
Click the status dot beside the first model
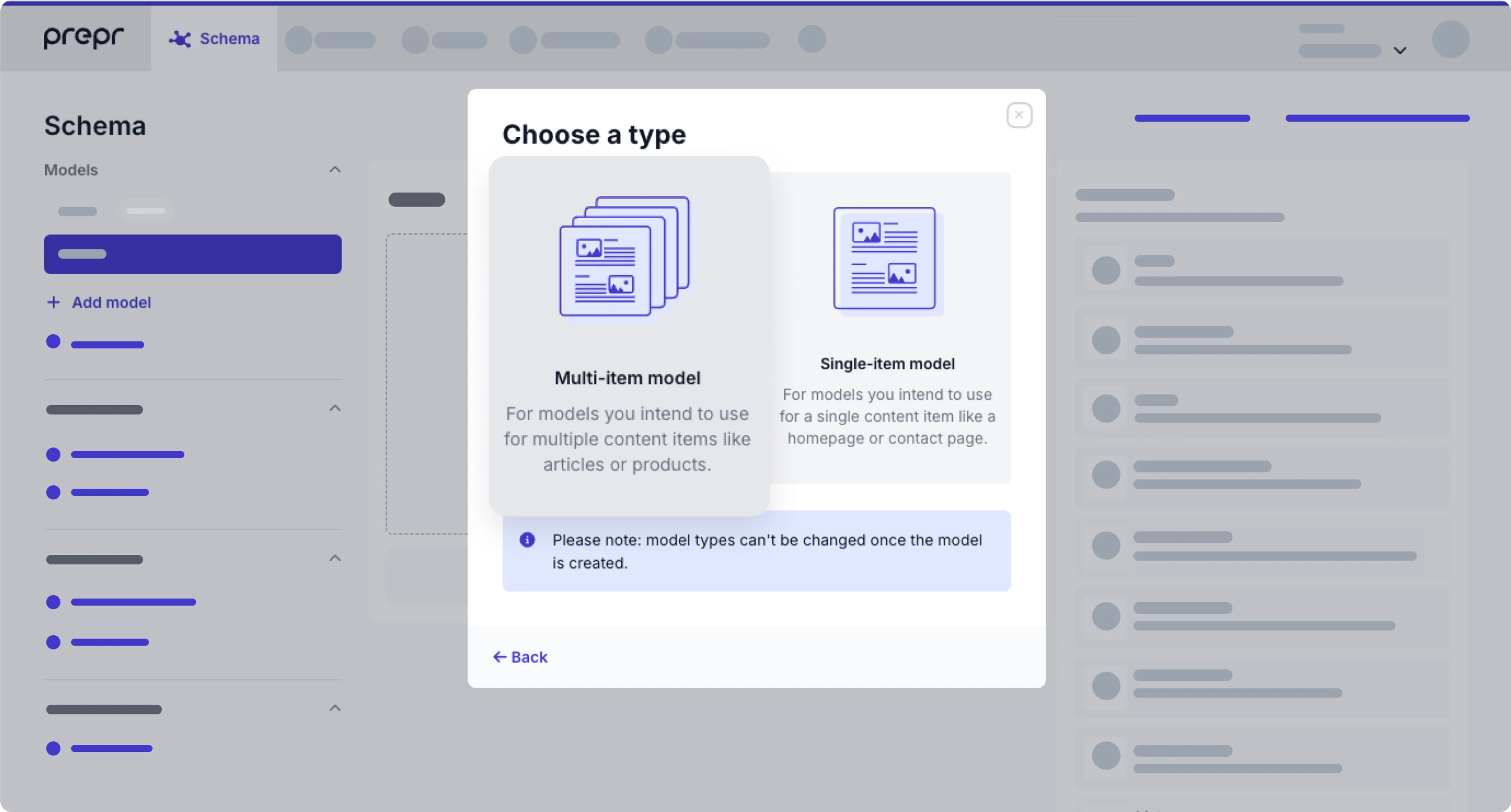[54, 341]
